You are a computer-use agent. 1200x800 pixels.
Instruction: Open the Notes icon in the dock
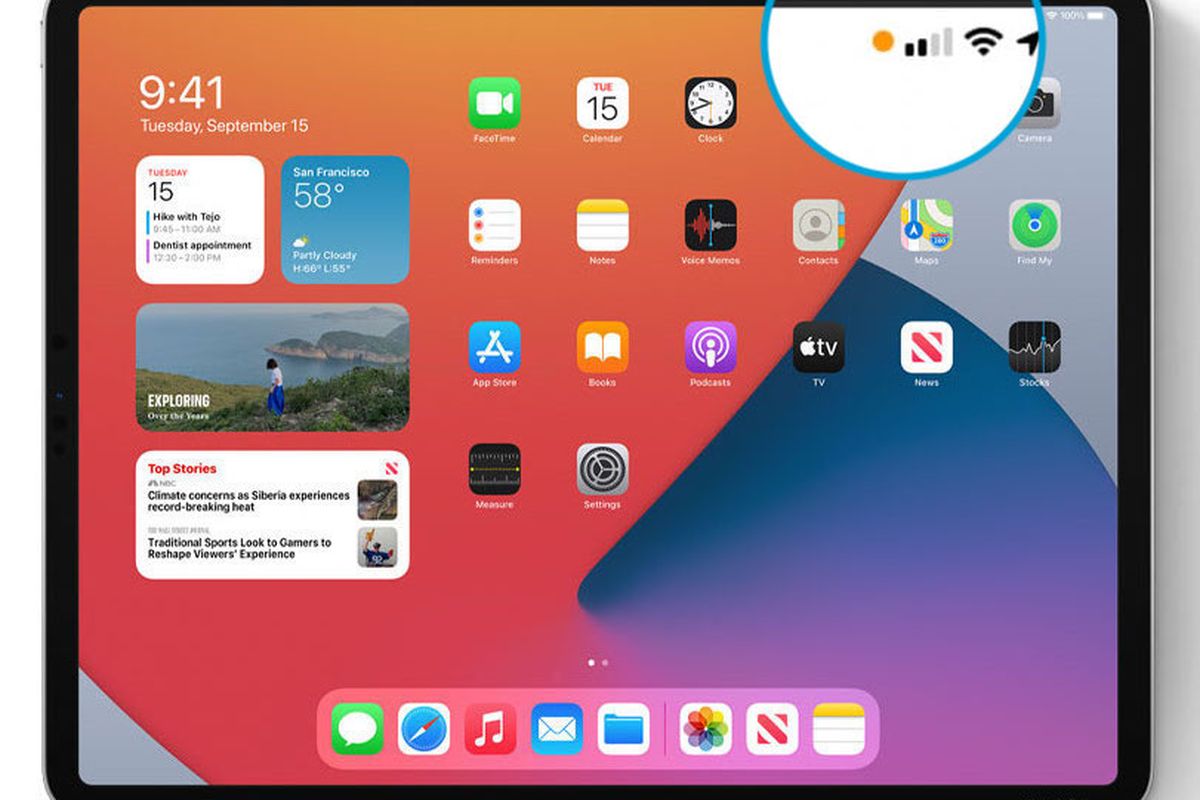pos(839,729)
